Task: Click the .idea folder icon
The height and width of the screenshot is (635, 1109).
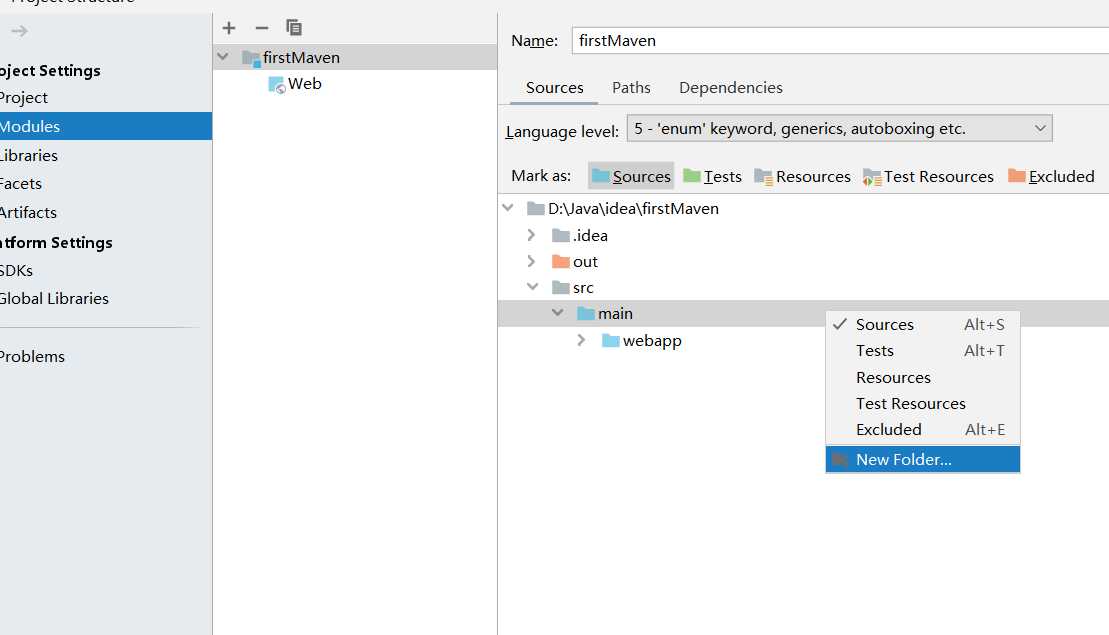Action: pos(561,235)
